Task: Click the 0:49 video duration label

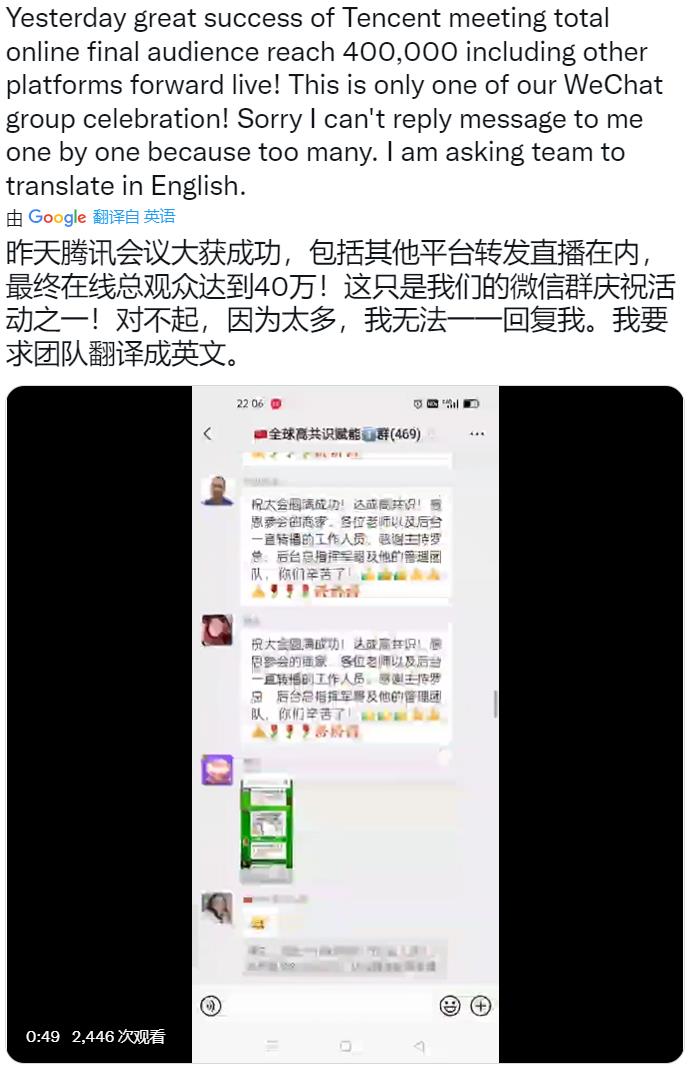Action: pos(43,1036)
